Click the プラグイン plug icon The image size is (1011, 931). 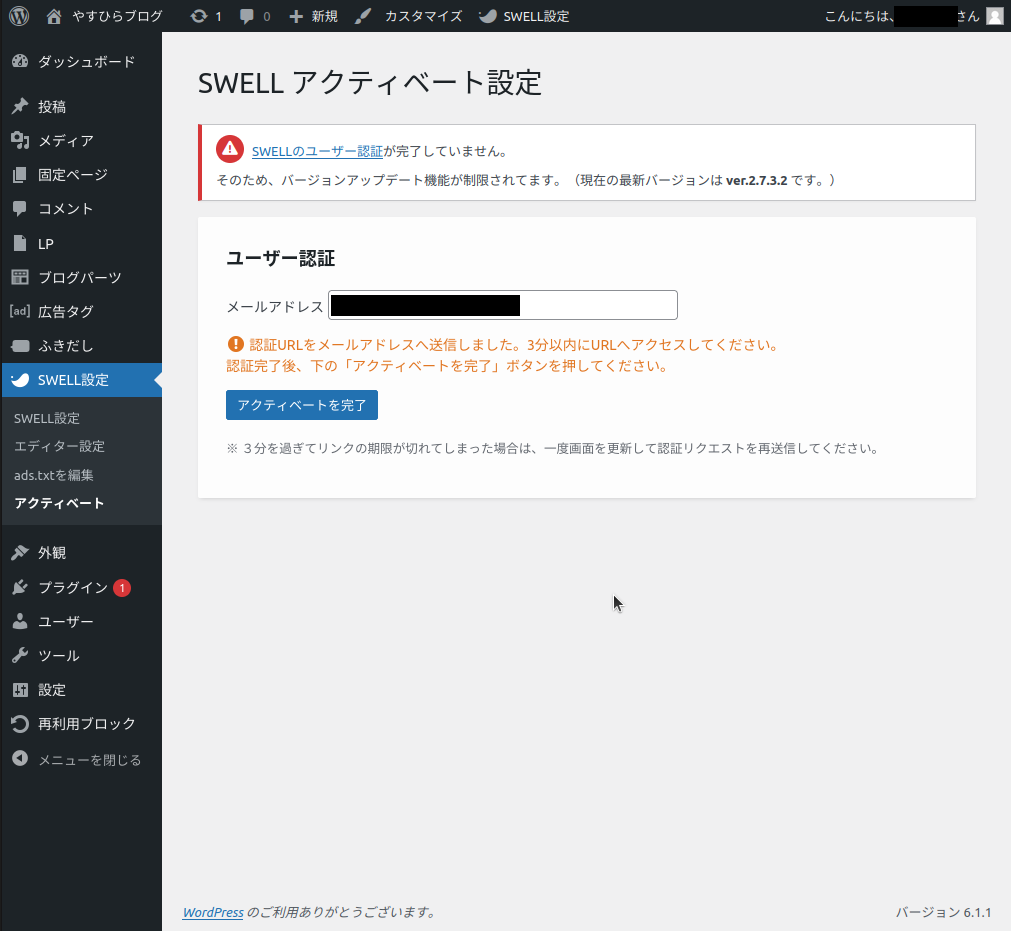[x=20, y=587]
